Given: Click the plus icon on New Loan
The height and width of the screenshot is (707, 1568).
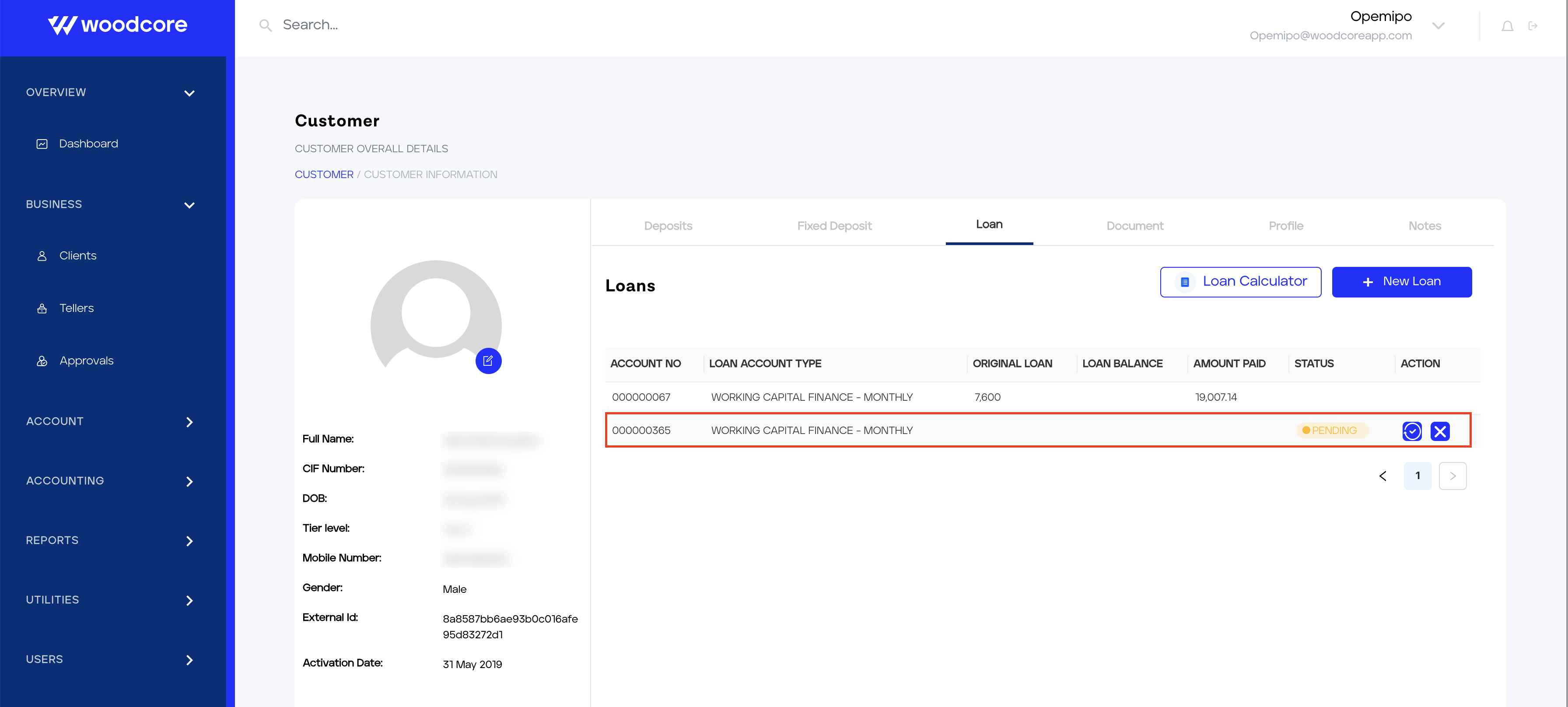Looking at the screenshot, I should click(1368, 282).
